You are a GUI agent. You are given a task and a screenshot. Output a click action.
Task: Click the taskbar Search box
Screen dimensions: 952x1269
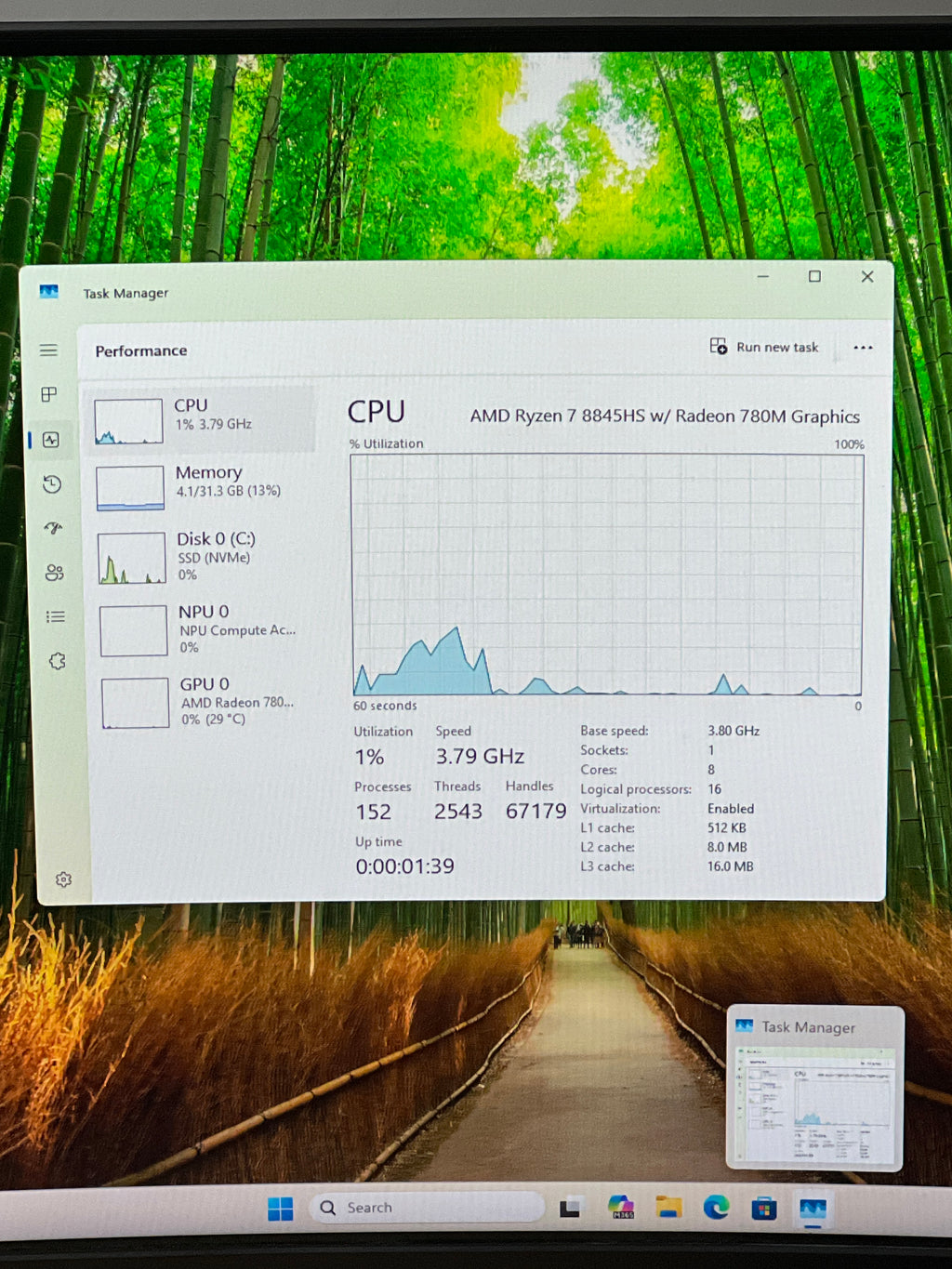pyautogui.click(x=428, y=1208)
